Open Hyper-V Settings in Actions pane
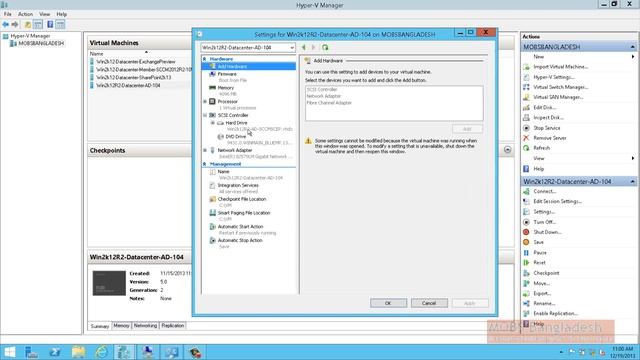 pos(553,77)
